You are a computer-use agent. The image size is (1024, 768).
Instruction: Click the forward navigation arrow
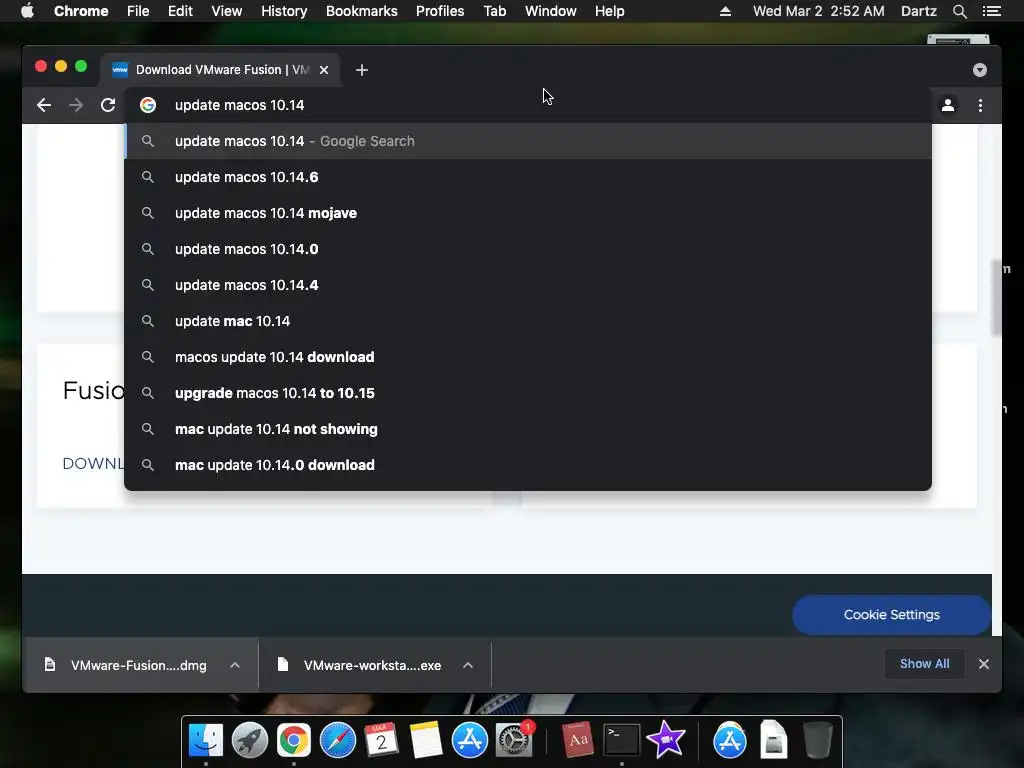pos(76,105)
